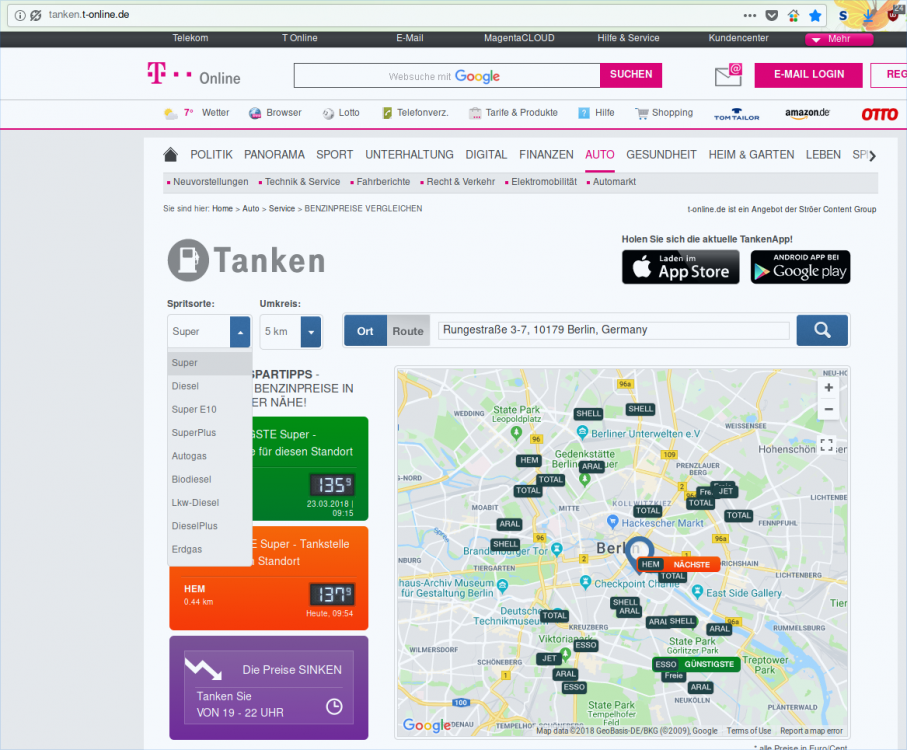
Task: Click the OTTO logo
Action: [879, 114]
